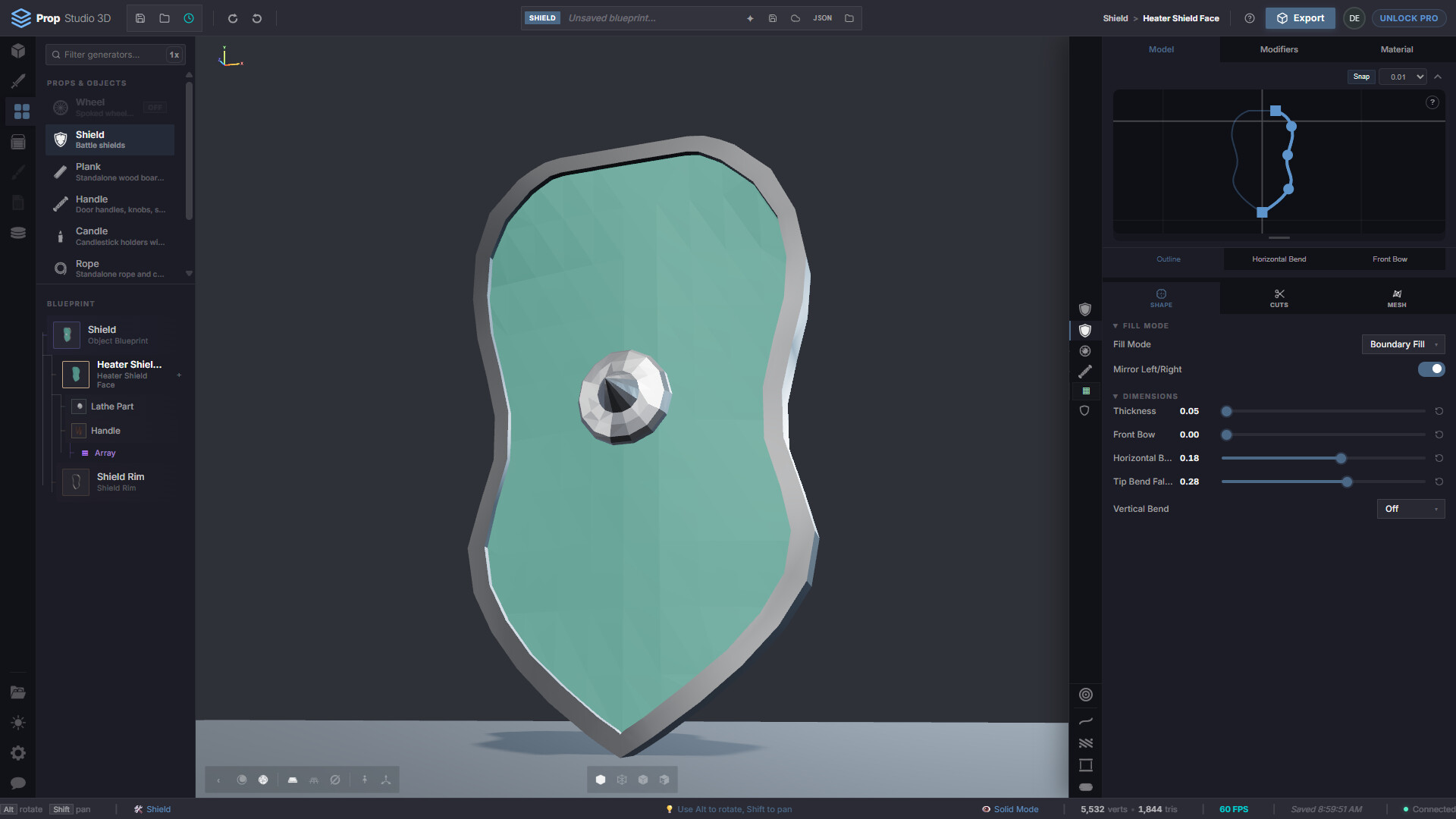Click the UNLOCK PRO button
1456x819 pixels.
pyautogui.click(x=1409, y=18)
